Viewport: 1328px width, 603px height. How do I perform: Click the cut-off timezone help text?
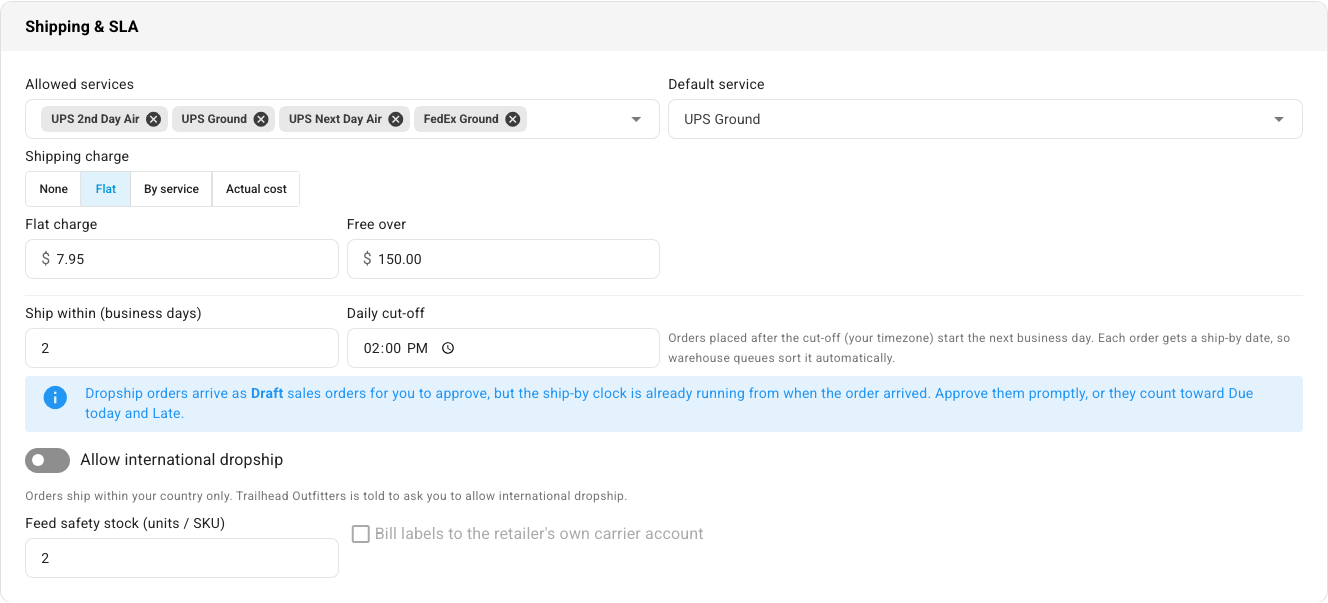coord(979,348)
